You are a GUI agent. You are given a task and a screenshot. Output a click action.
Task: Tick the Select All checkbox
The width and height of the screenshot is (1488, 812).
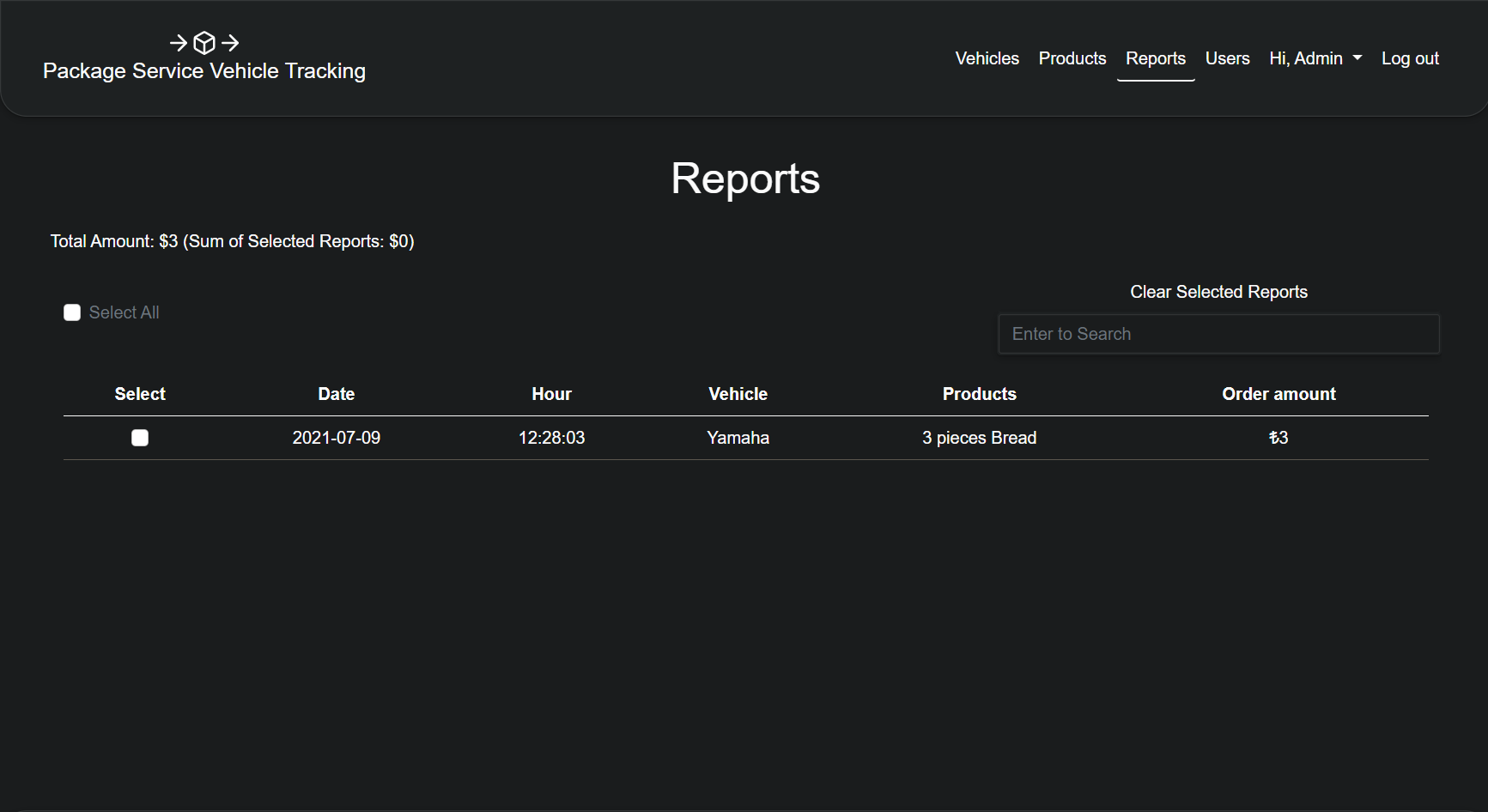[72, 312]
